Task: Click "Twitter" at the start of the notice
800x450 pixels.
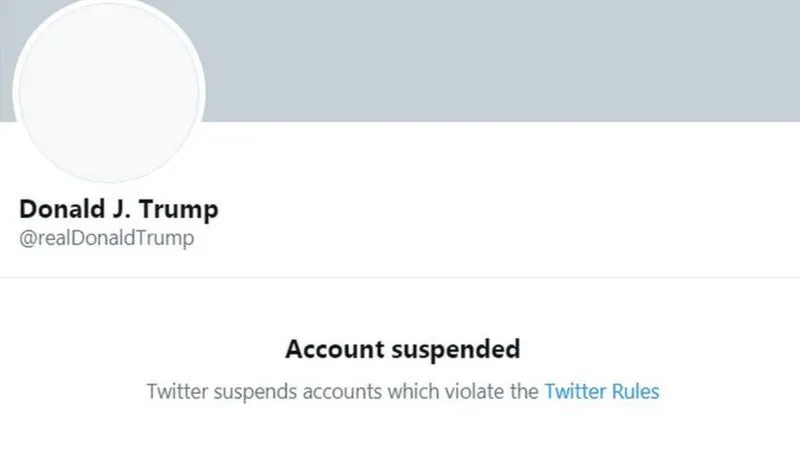Action: coord(175,390)
